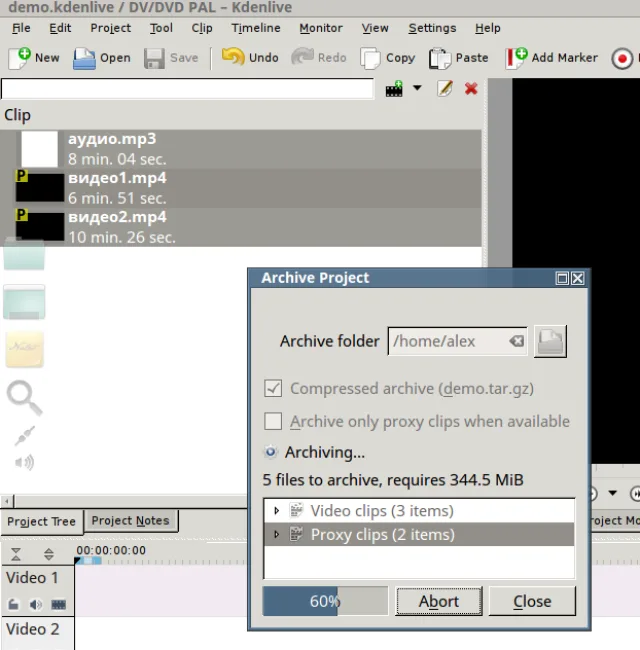640x650 pixels.
Task: Click the Paste toolbar button
Action: click(x=458, y=58)
